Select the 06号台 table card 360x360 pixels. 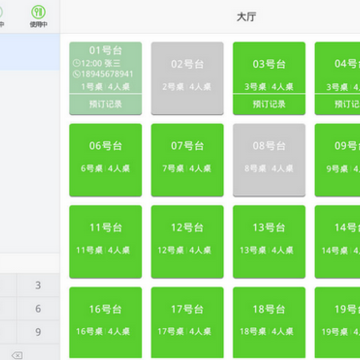tap(106, 160)
